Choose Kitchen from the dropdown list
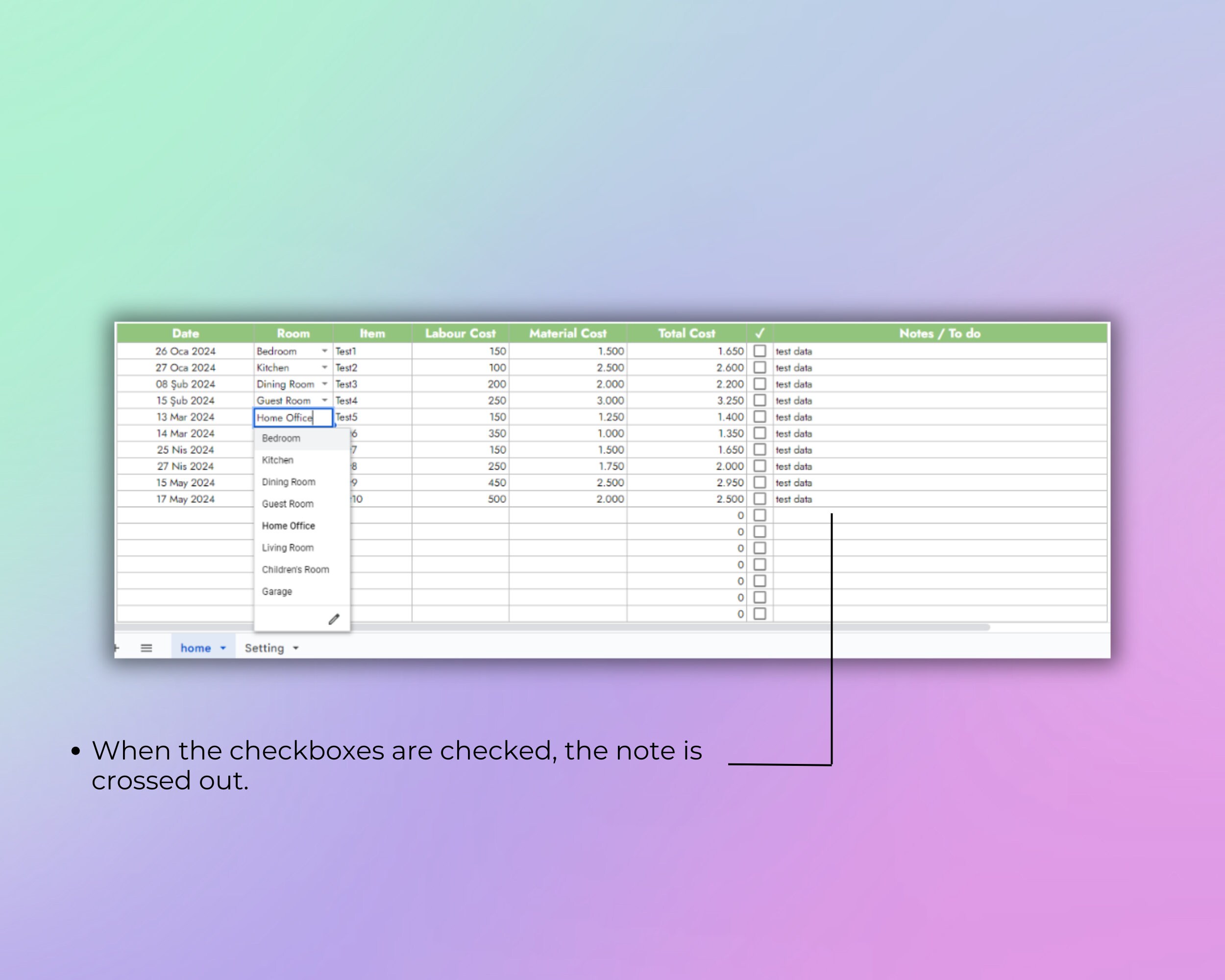Image resolution: width=1225 pixels, height=980 pixels. (302, 460)
